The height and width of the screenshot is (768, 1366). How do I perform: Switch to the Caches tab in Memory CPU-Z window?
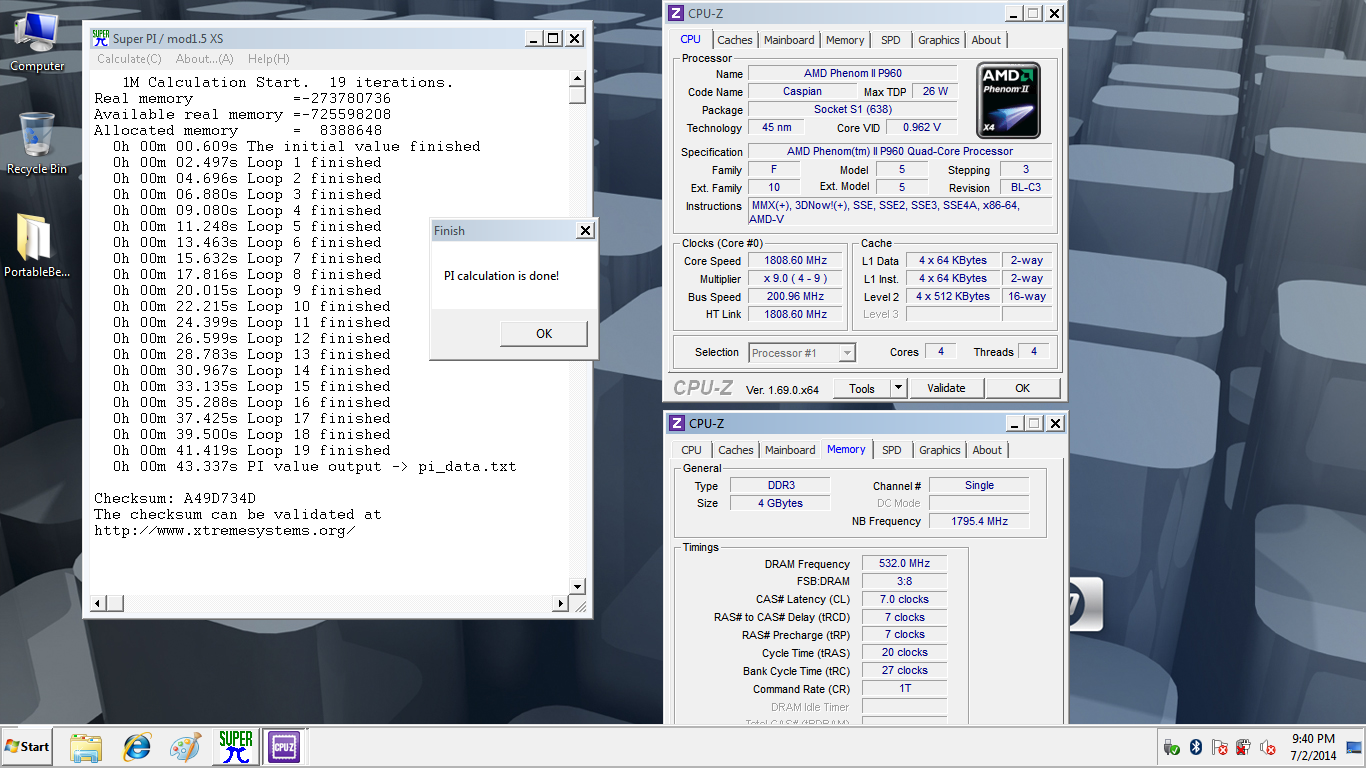(x=736, y=450)
